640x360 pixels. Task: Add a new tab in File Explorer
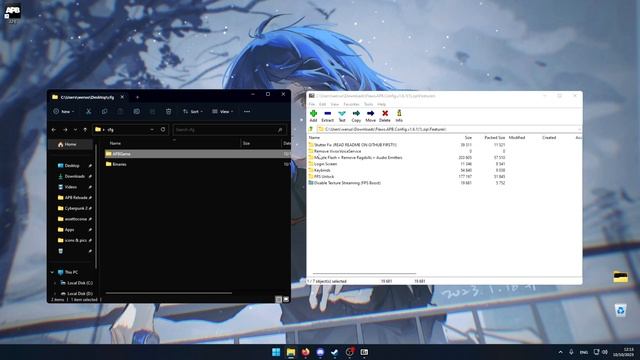(137, 97)
